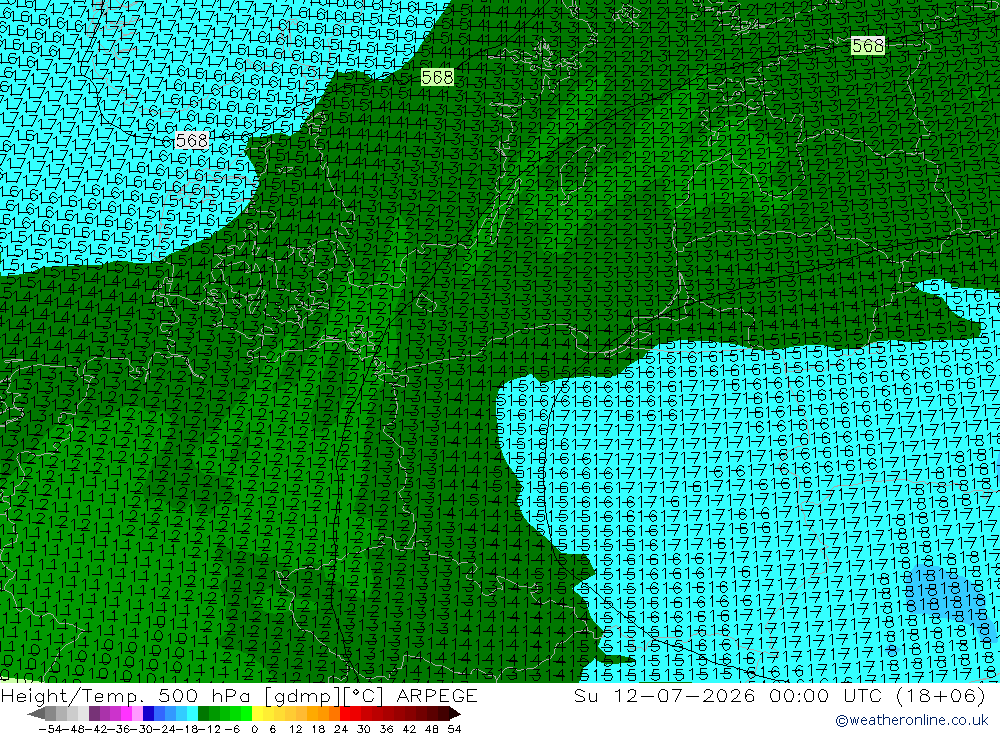
Task: Click the '[gdmp]' unit label
Action: tap(302, 695)
